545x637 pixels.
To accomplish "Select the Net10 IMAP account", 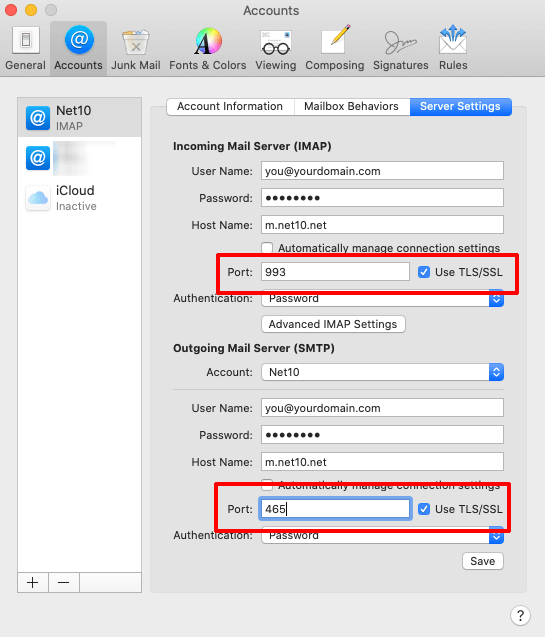I will [80, 117].
